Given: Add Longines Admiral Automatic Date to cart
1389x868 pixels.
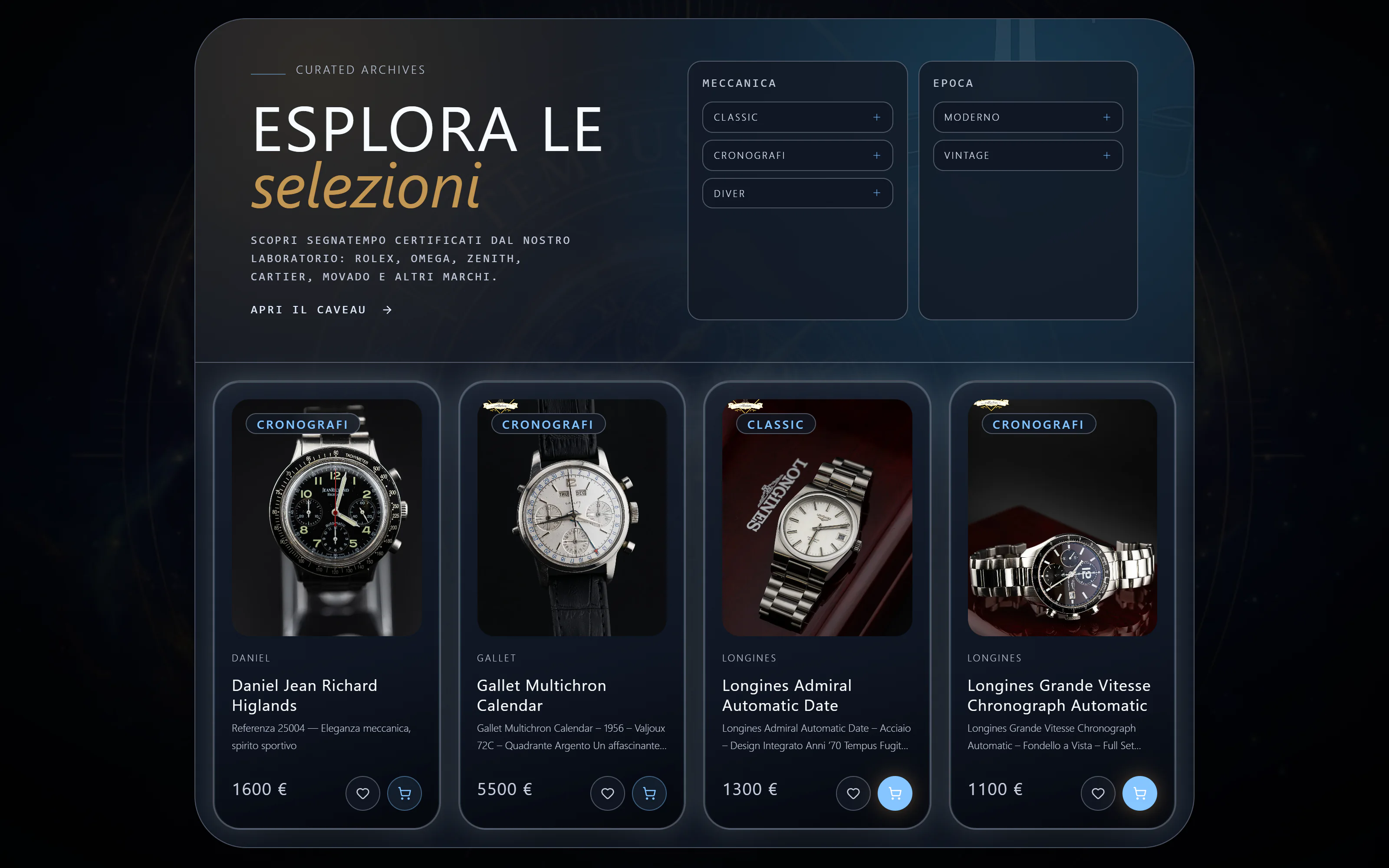Looking at the screenshot, I should point(895,793).
